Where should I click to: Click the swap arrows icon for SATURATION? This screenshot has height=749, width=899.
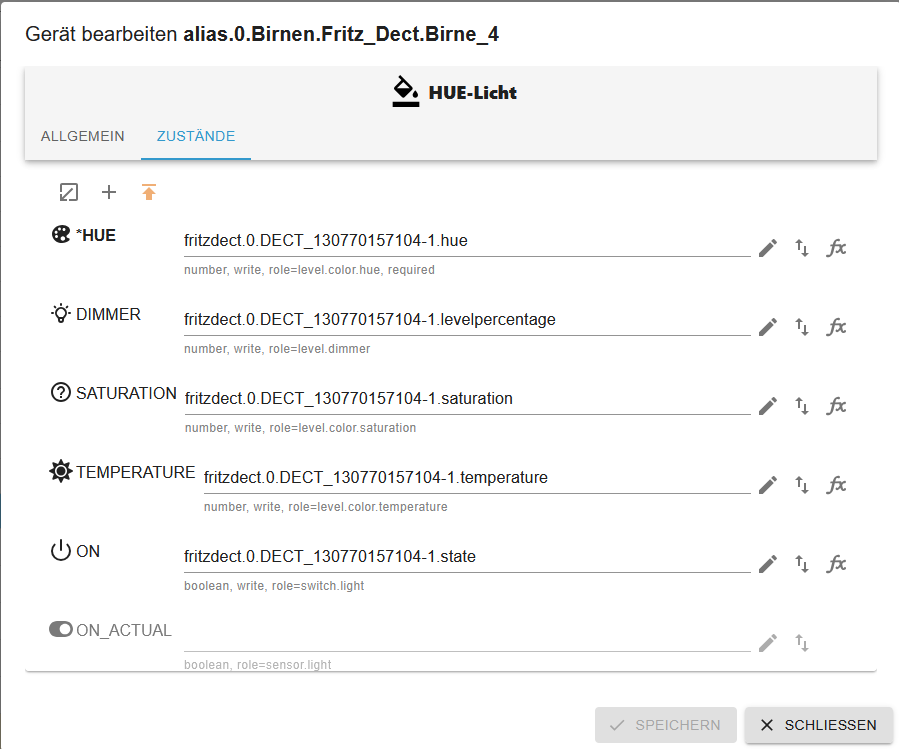point(802,406)
